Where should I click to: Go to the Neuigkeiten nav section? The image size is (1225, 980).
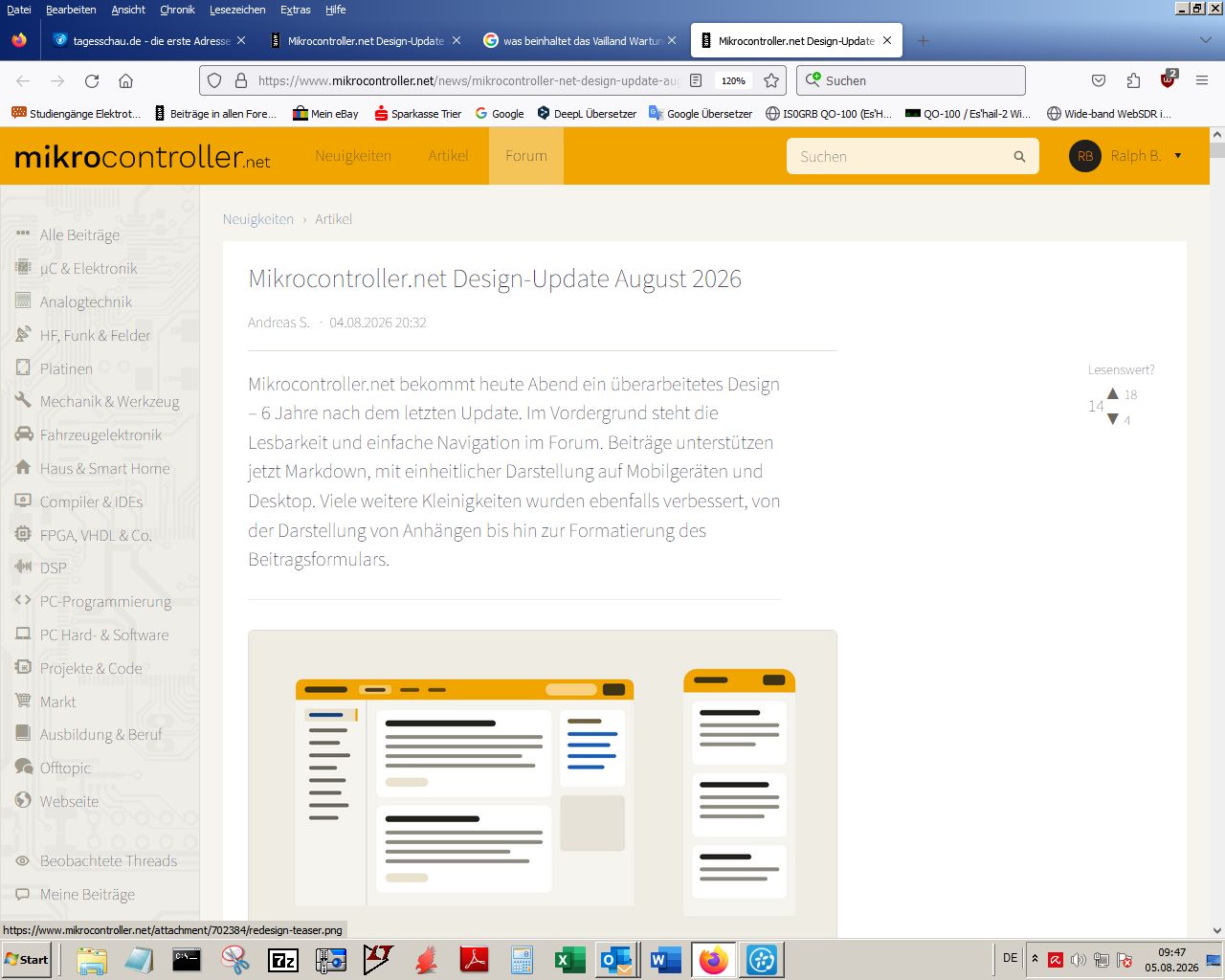click(x=353, y=156)
